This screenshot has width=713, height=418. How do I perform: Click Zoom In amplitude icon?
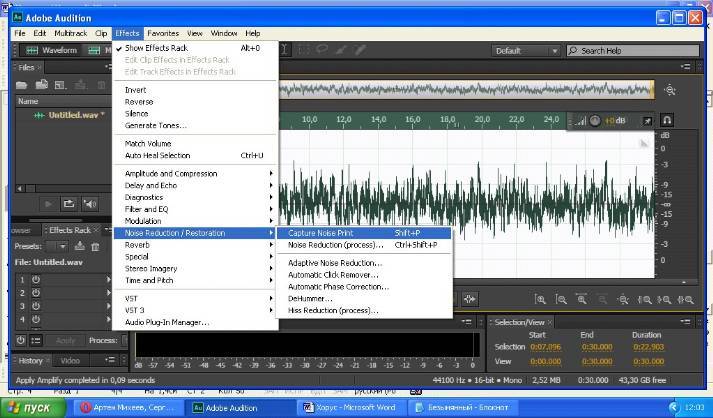coord(540,299)
